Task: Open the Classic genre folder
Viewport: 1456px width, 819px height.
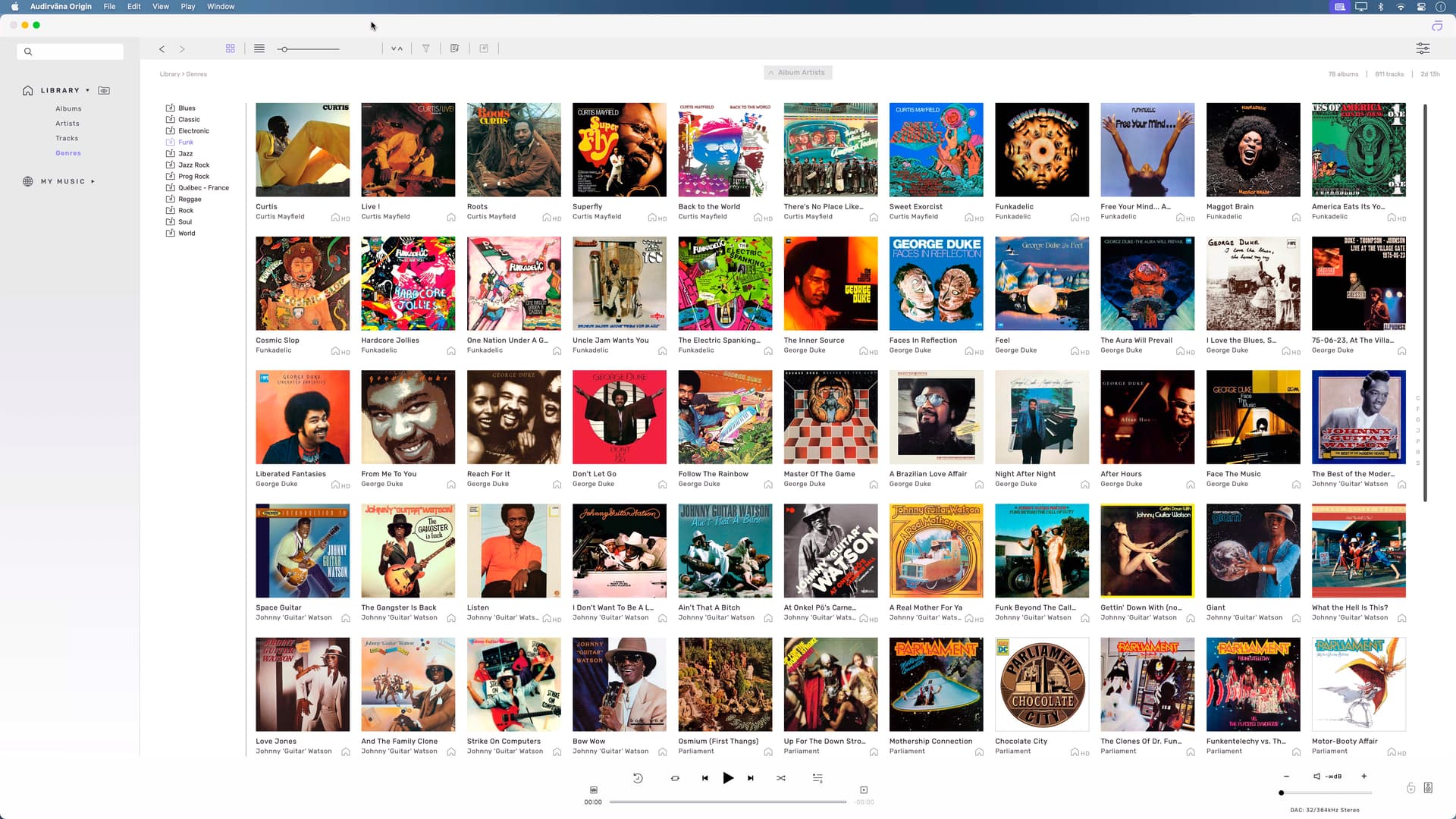Action: tap(183, 120)
